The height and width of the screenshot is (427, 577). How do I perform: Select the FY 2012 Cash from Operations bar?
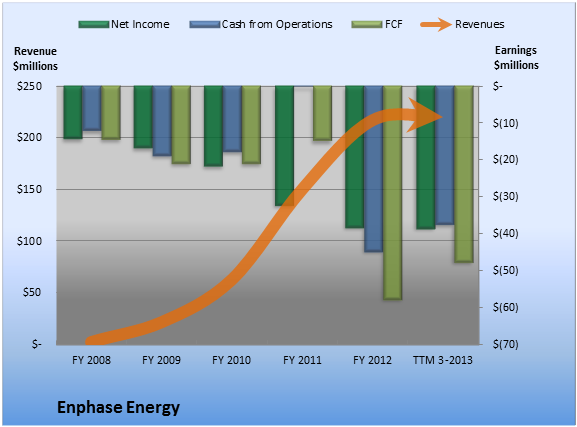[x=374, y=169]
